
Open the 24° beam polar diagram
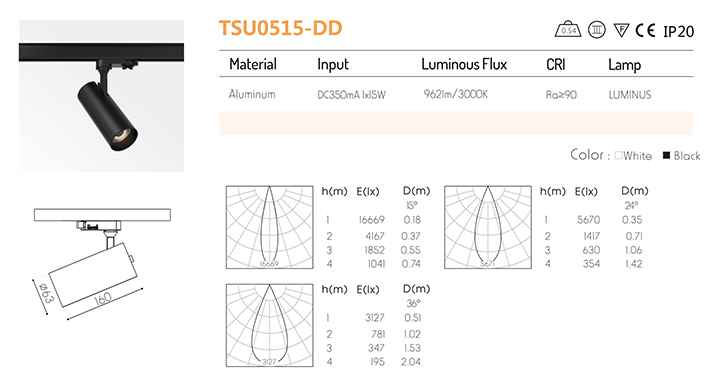pos(488,227)
